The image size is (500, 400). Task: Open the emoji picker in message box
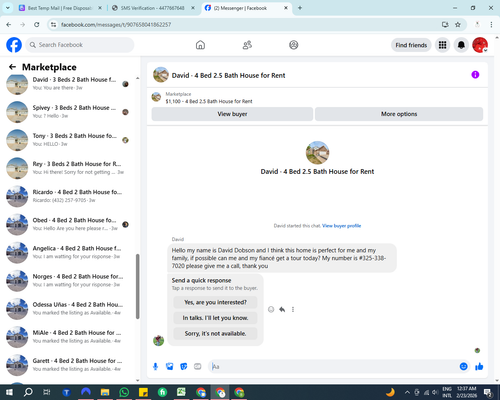463,367
